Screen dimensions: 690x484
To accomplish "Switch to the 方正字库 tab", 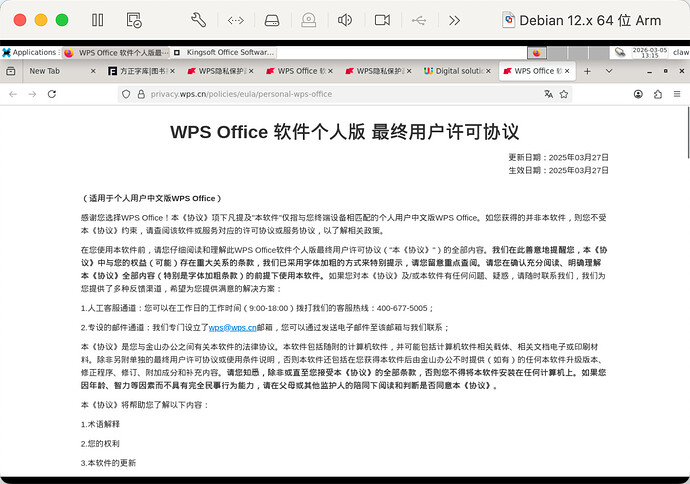I will (141, 71).
